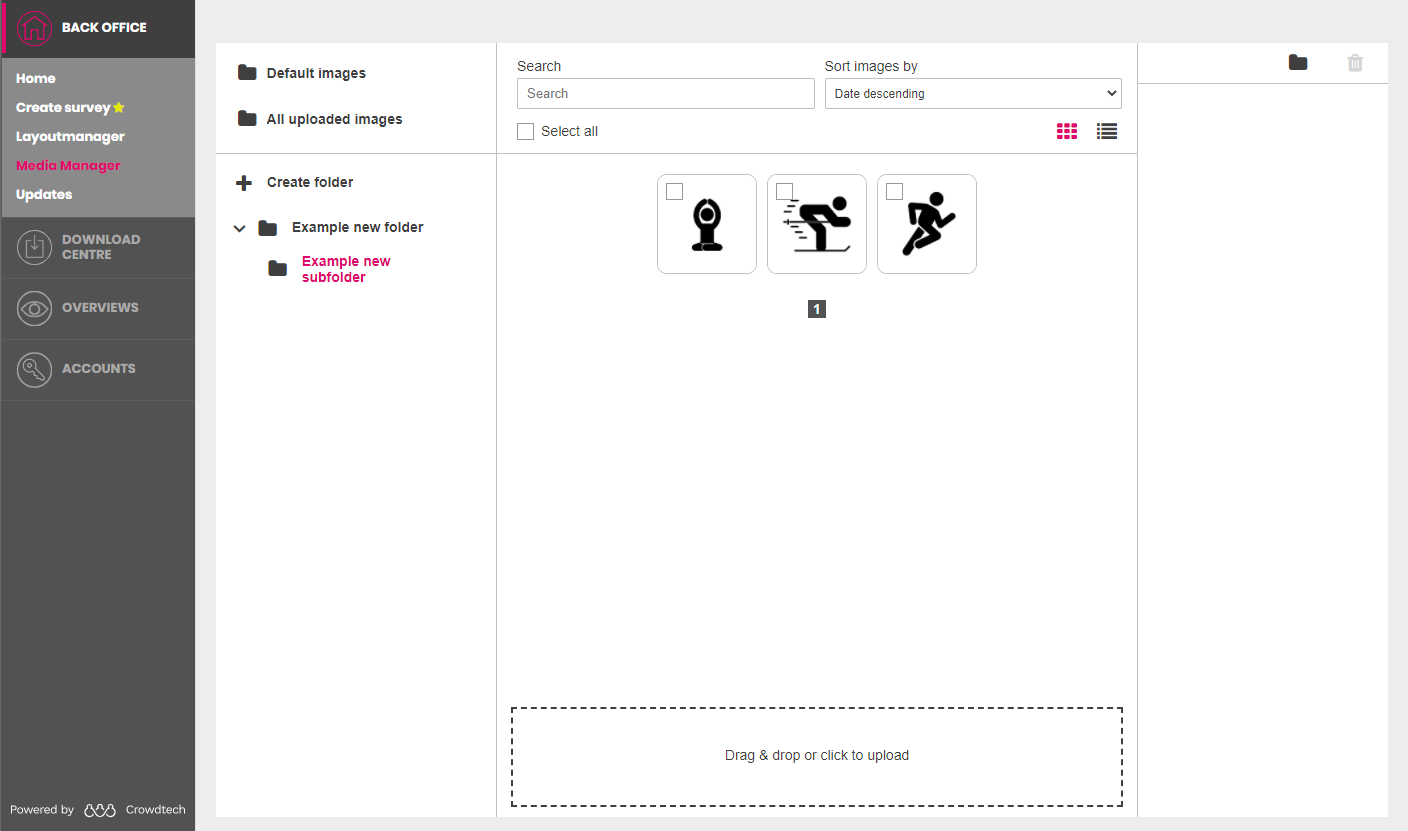The height and width of the screenshot is (831, 1408).
Task: Select Example new folder
Action: click(x=358, y=227)
